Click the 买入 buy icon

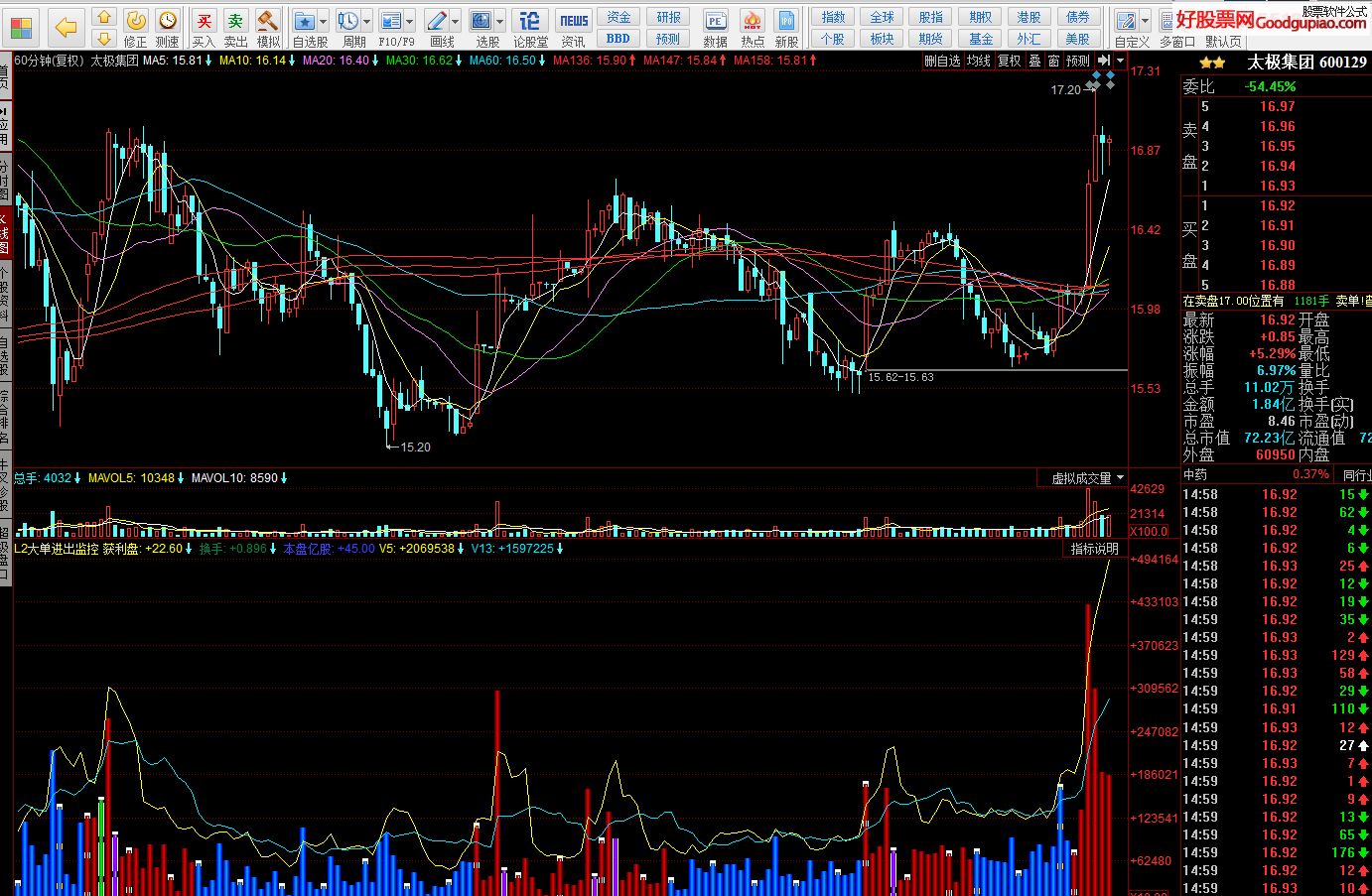204,27
